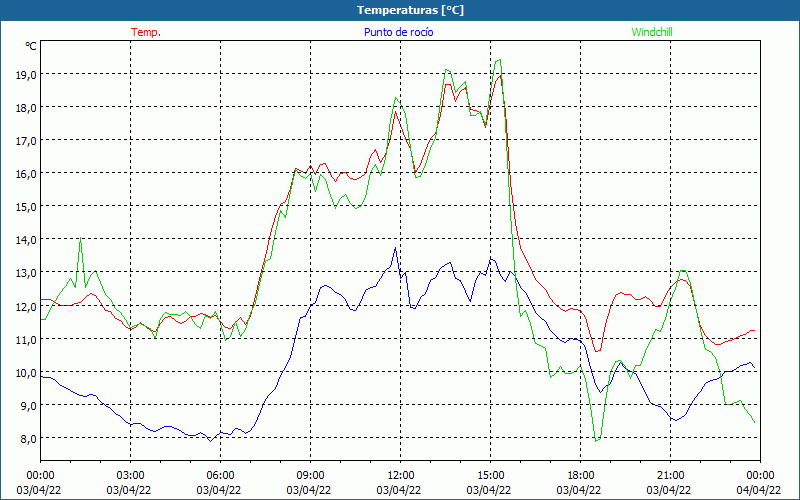Image resolution: width=800 pixels, height=500 pixels.
Task: Click the chart title 'Temperaturas [°C]'
Action: [410, 10]
